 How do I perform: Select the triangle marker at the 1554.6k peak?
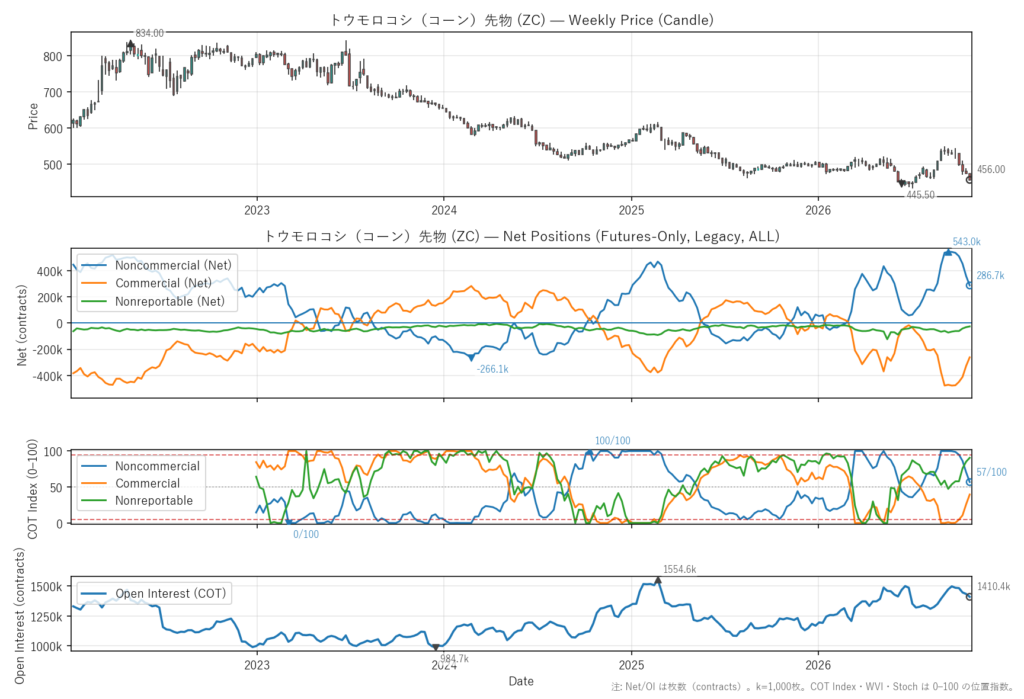click(x=658, y=580)
